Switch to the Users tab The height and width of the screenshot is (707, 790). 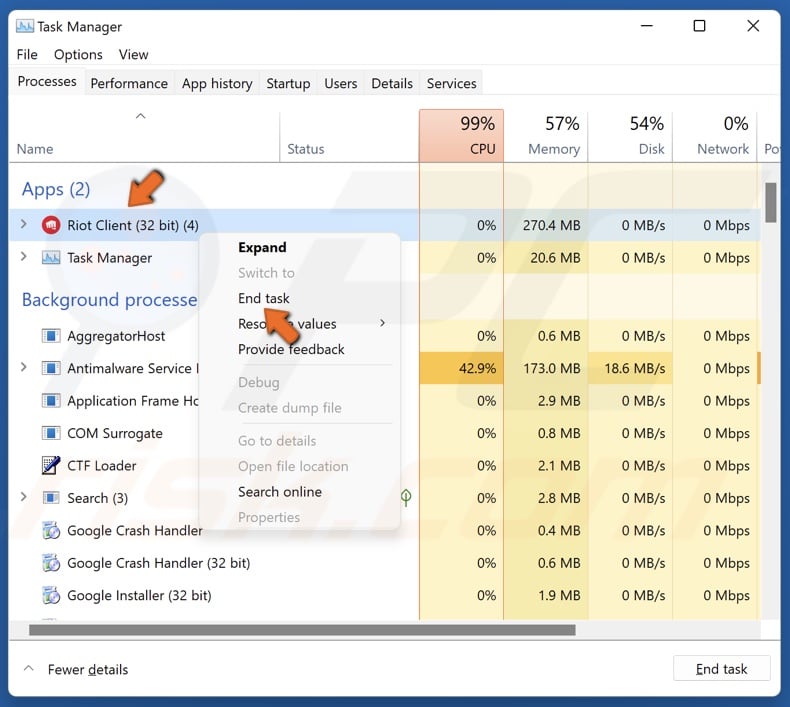tap(341, 83)
